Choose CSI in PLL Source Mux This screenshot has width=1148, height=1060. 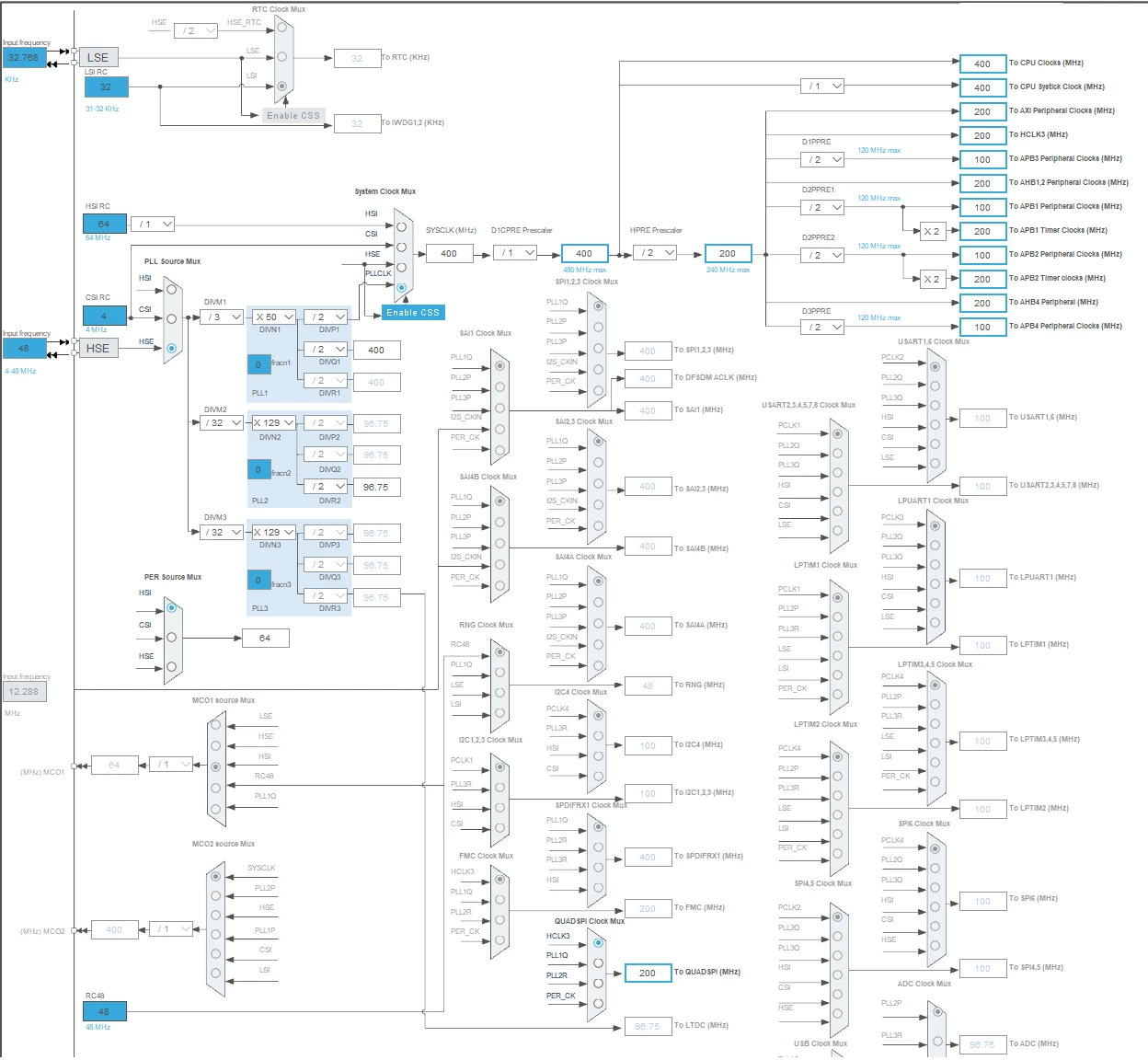171,319
